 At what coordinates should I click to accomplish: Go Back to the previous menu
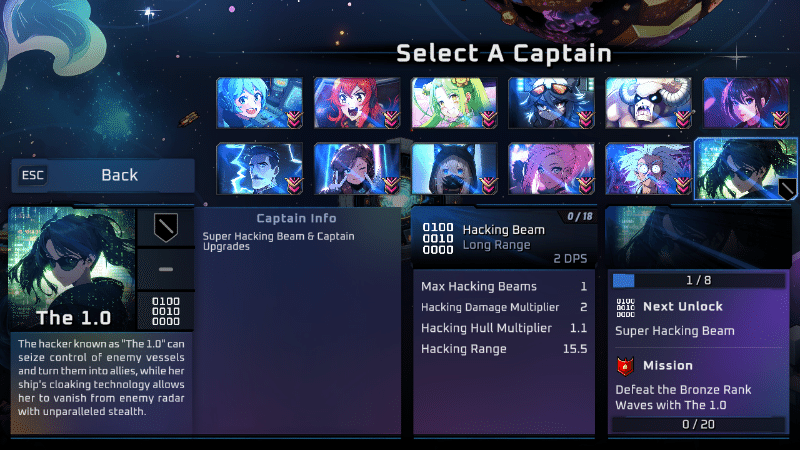click(103, 176)
